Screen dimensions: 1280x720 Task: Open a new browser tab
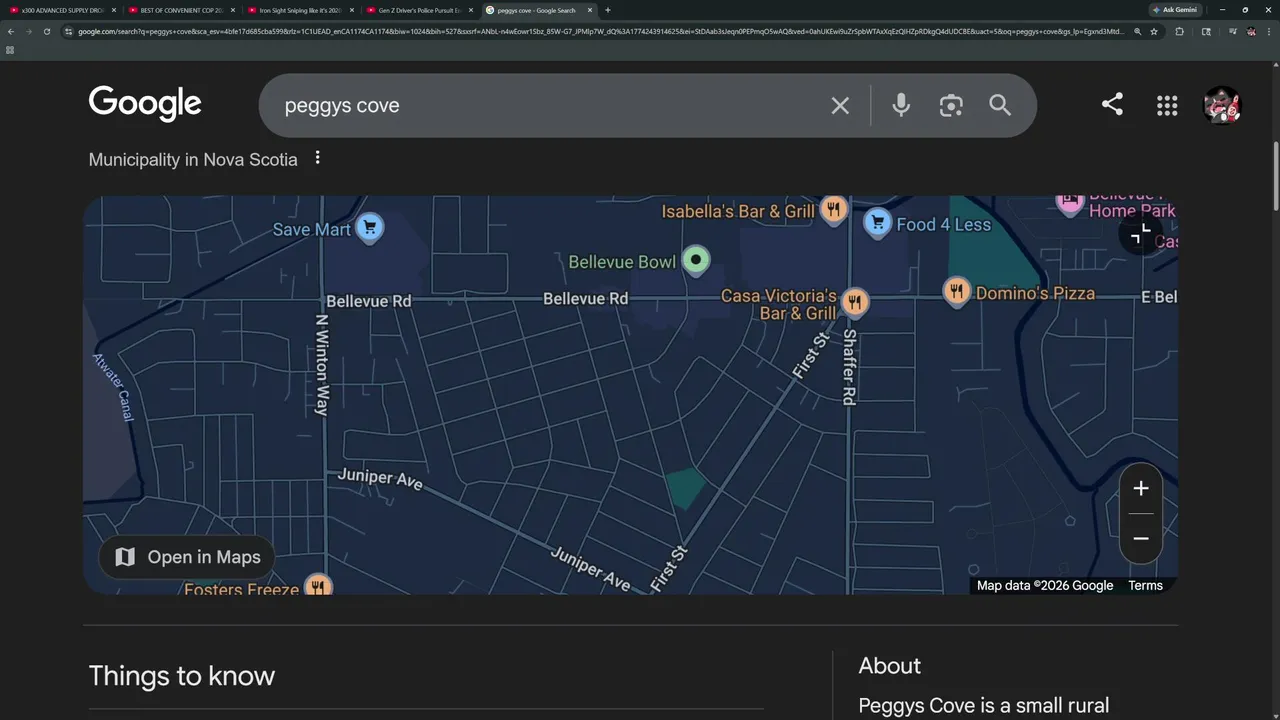click(x=608, y=10)
